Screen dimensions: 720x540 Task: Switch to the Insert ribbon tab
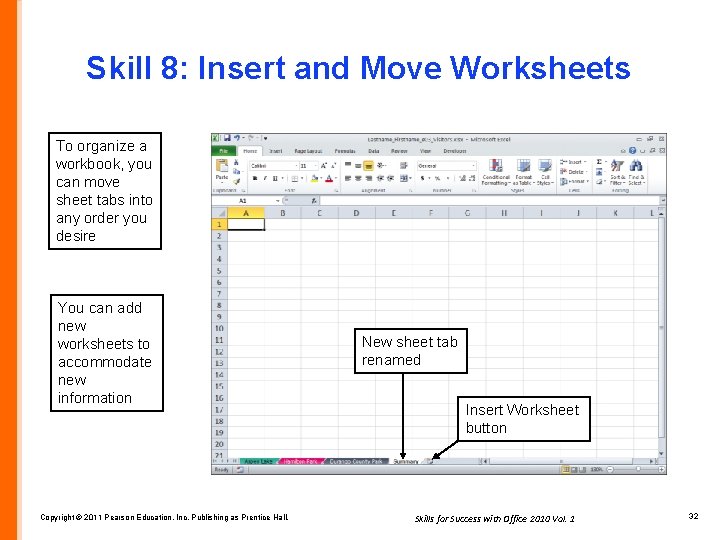(x=275, y=151)
